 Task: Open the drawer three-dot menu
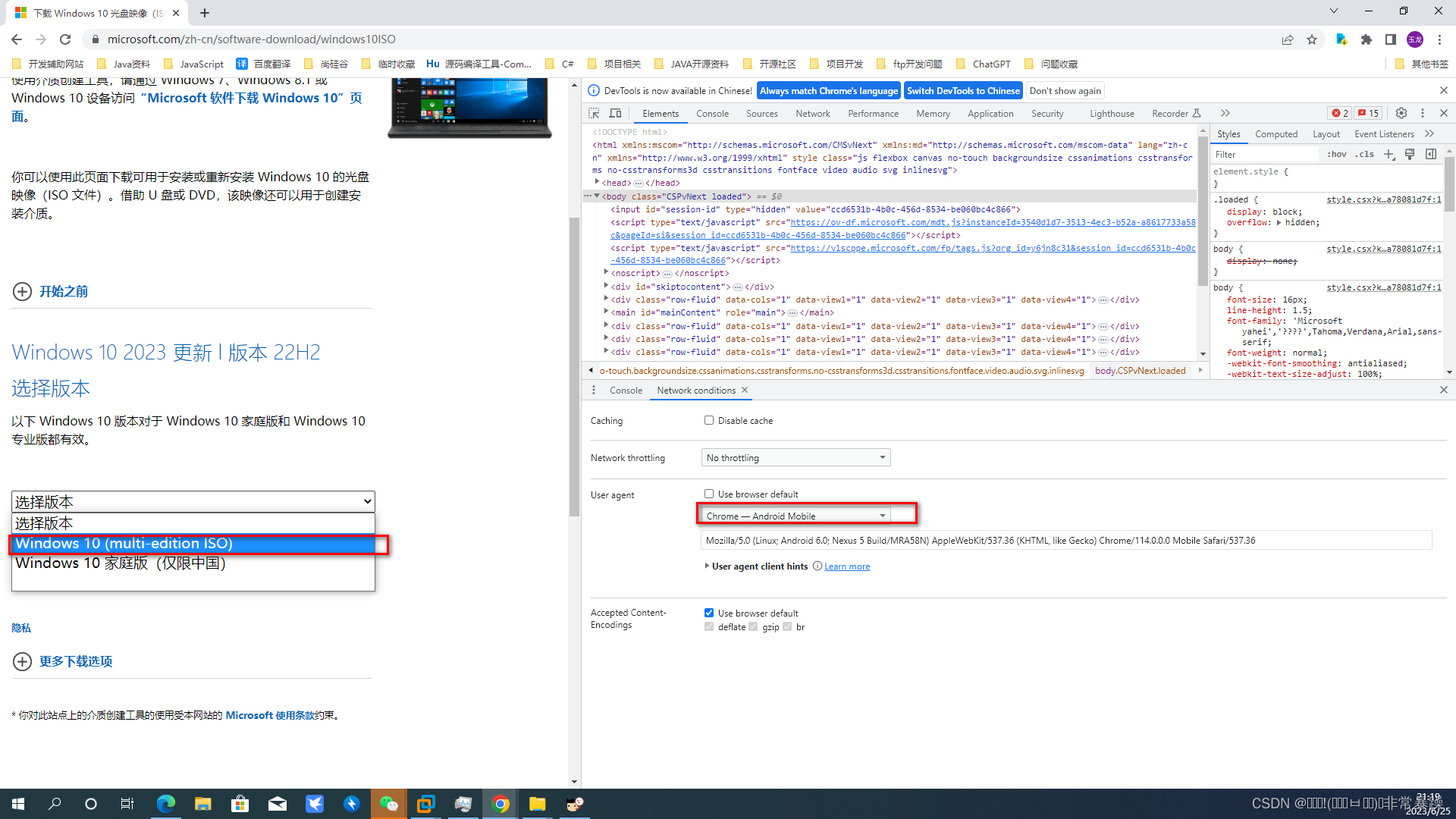pos(594,390)
